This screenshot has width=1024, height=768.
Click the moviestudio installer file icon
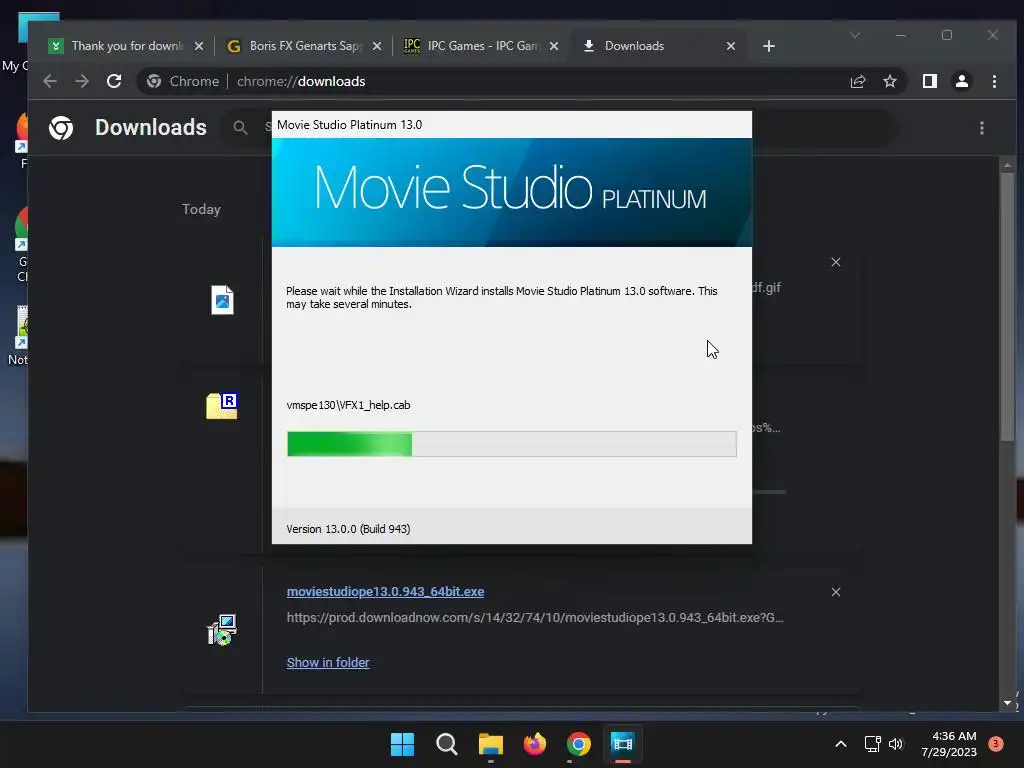(x=222, y=630)
